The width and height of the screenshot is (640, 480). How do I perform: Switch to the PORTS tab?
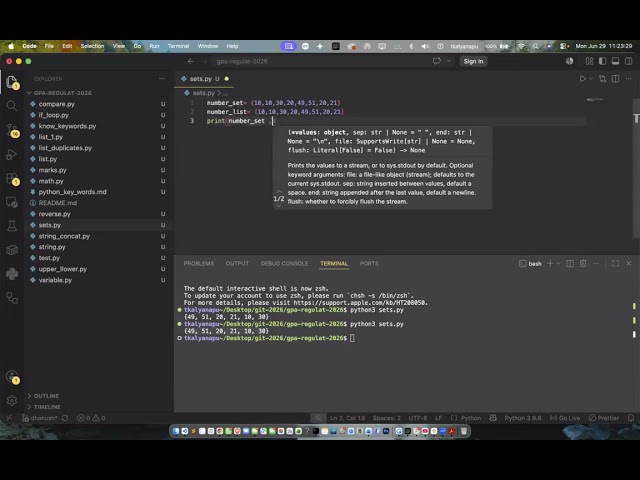pyautogui.click(x=369, y=264)
